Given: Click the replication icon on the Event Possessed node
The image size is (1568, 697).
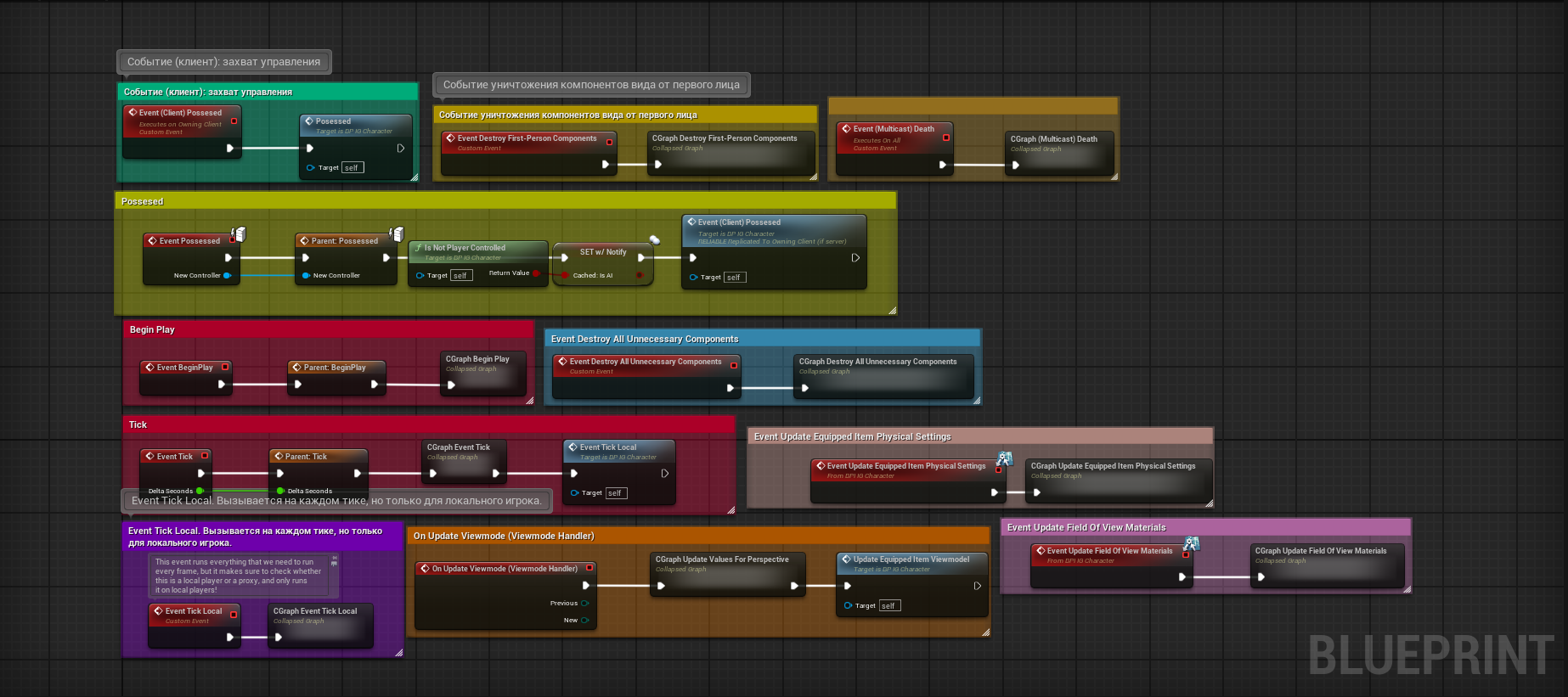Looking at the screenshot, I should (240, 233).
